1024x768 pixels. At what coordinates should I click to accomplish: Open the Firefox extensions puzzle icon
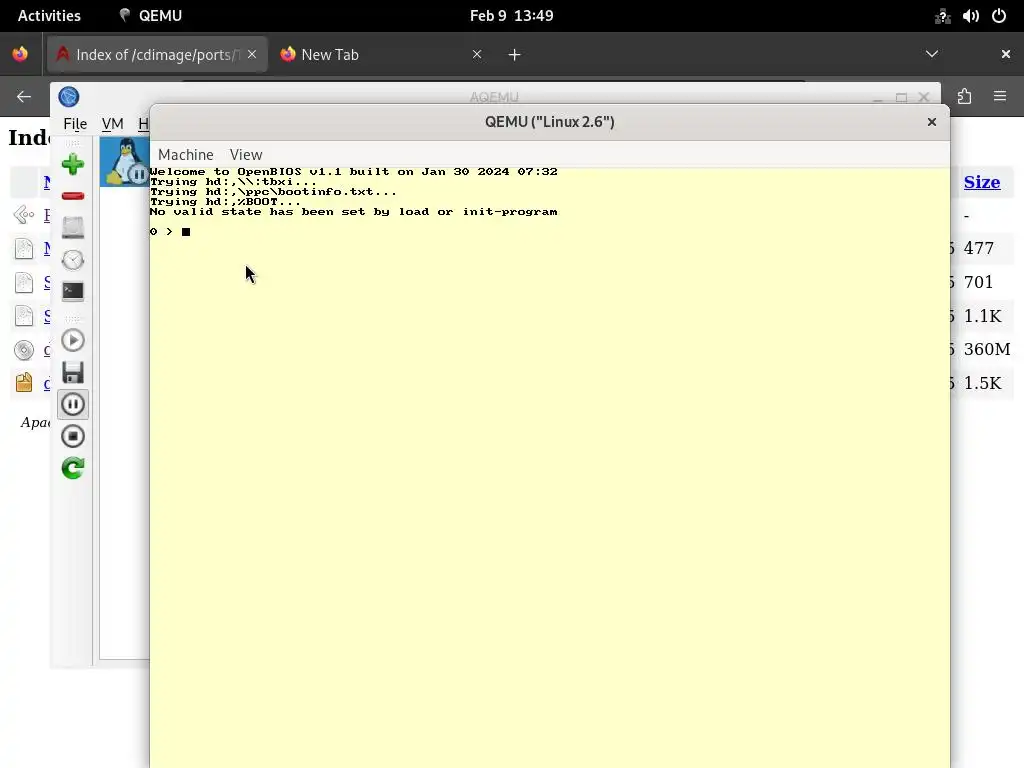click(965, 97)
